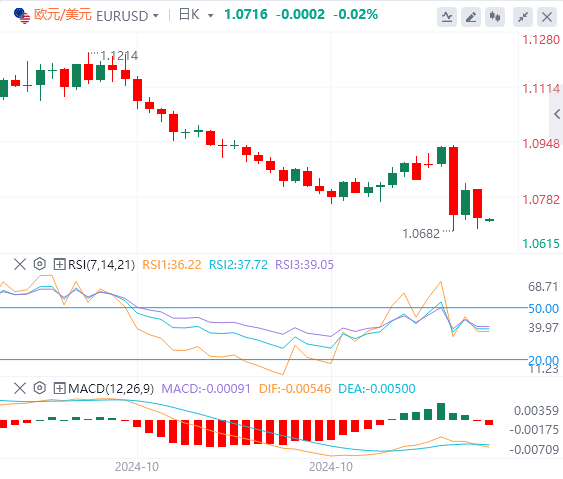Open the indicator line-chart tool icon
This screenshot has width=563, height=479.
click(447, 17)
